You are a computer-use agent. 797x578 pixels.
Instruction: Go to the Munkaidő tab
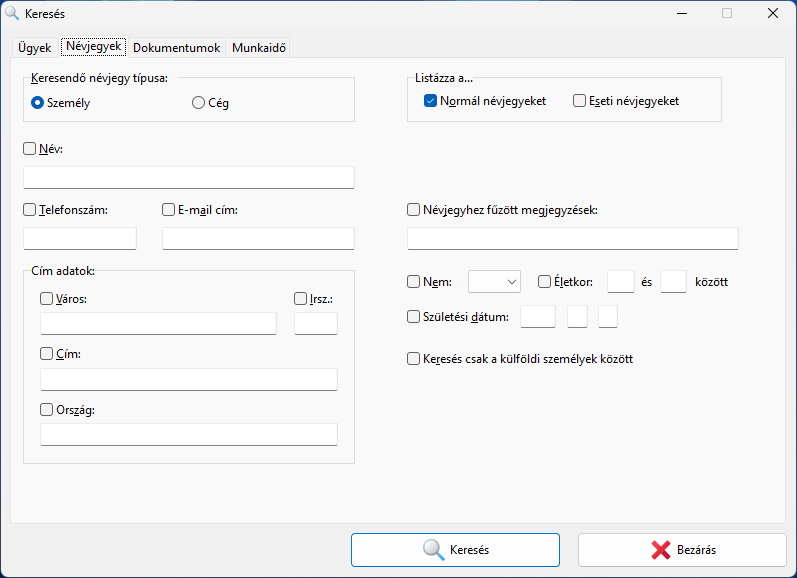click(260, 47)
